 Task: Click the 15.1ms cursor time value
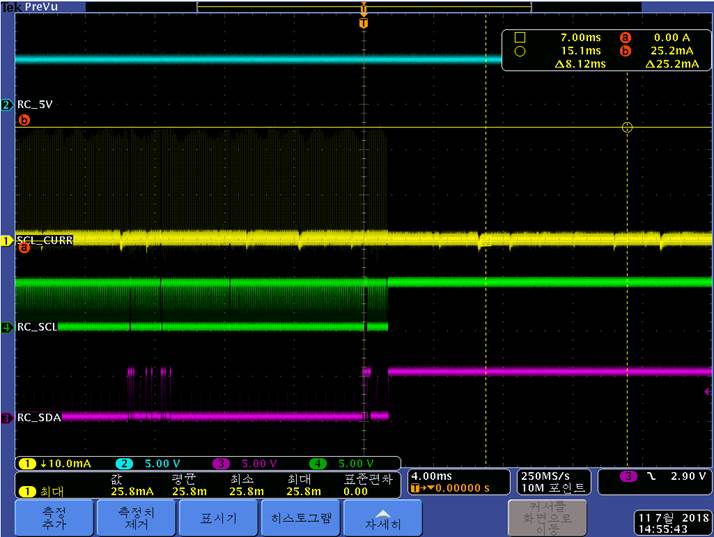pos(581,51)
